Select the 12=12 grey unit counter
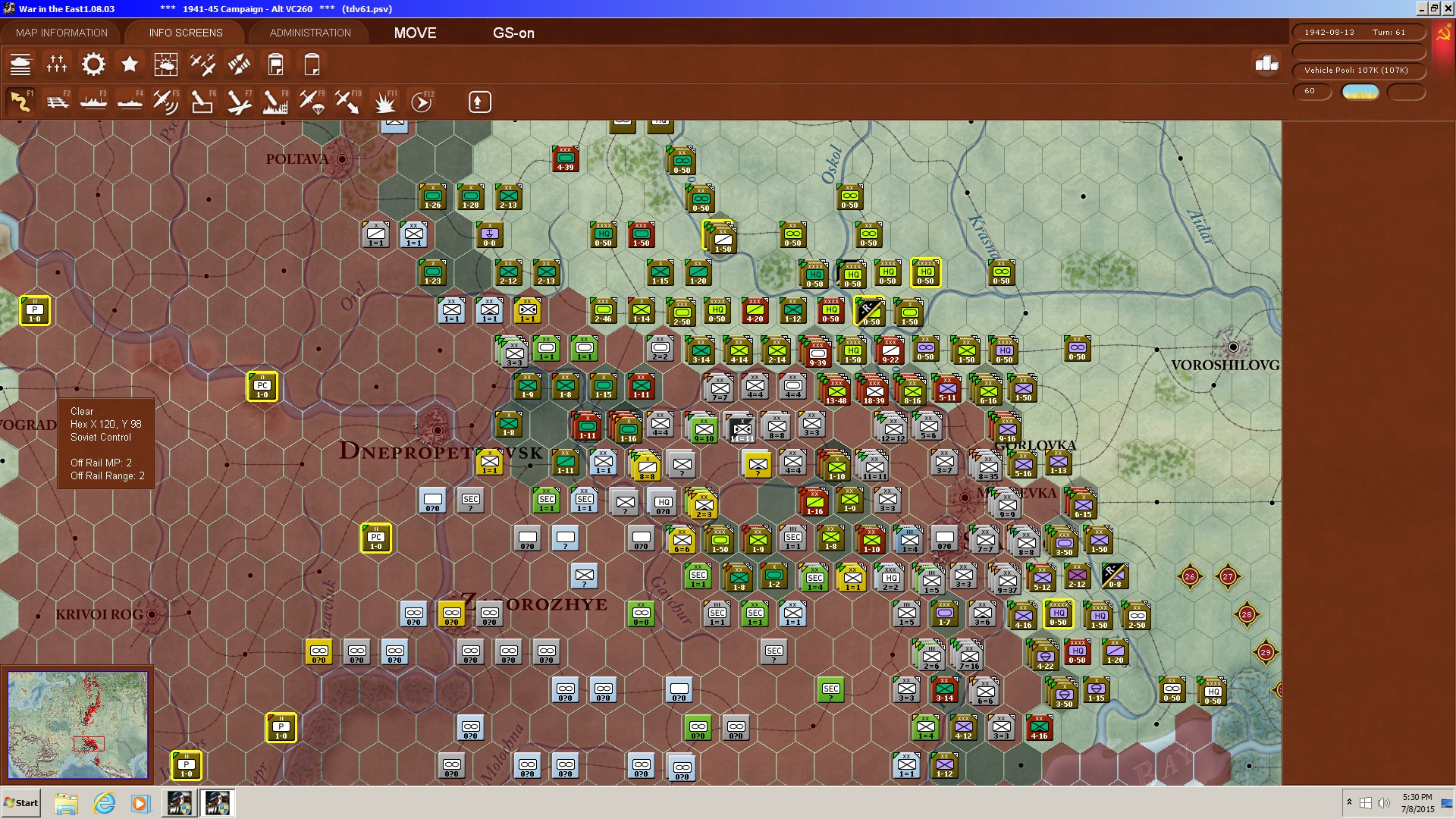The height and width of the screenshot is (819, 1456). 892,428
